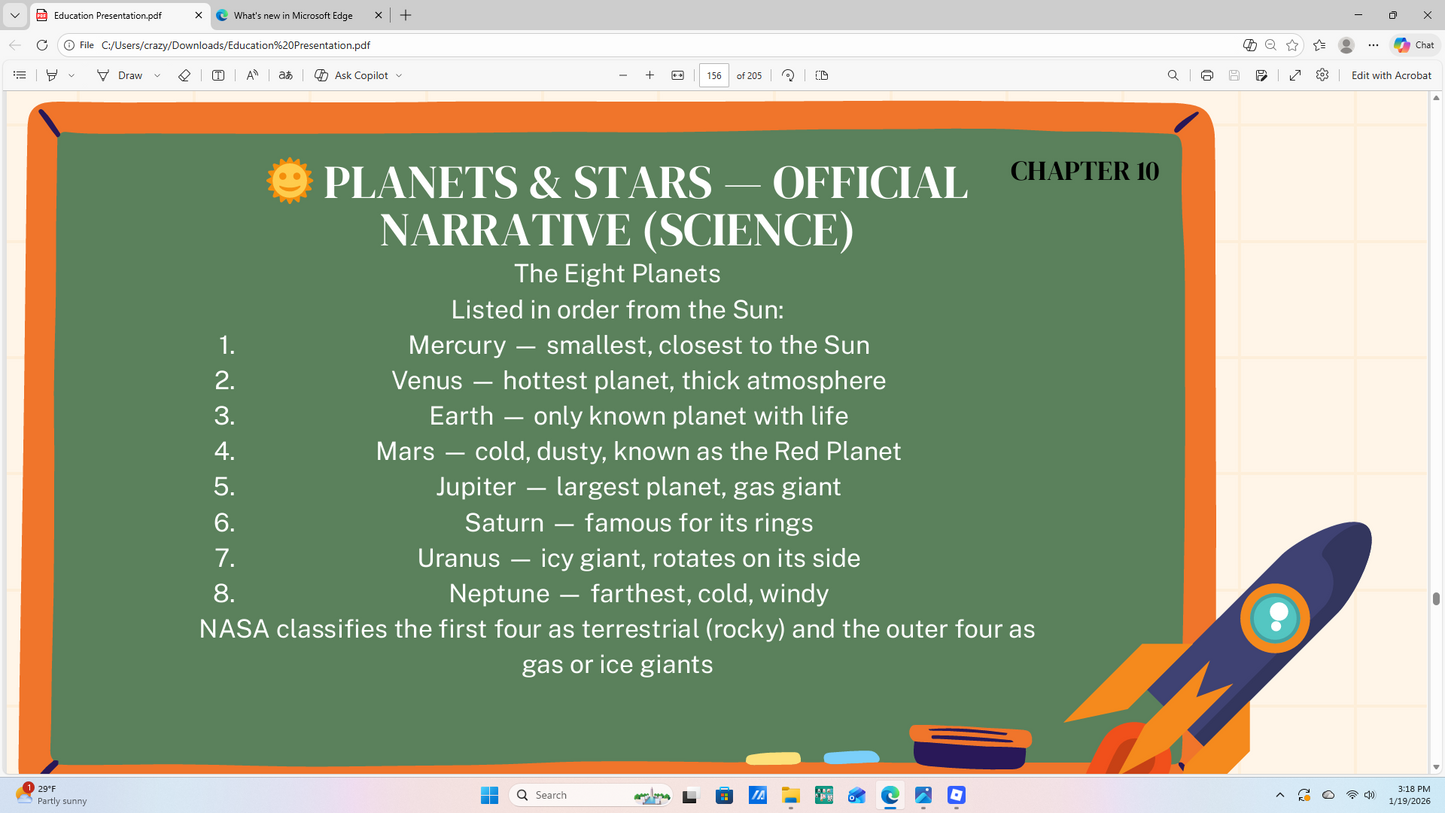Expand the Highlight color options arrow
The width and height of the screenshot is (1445, 813).
pos(71,75)
